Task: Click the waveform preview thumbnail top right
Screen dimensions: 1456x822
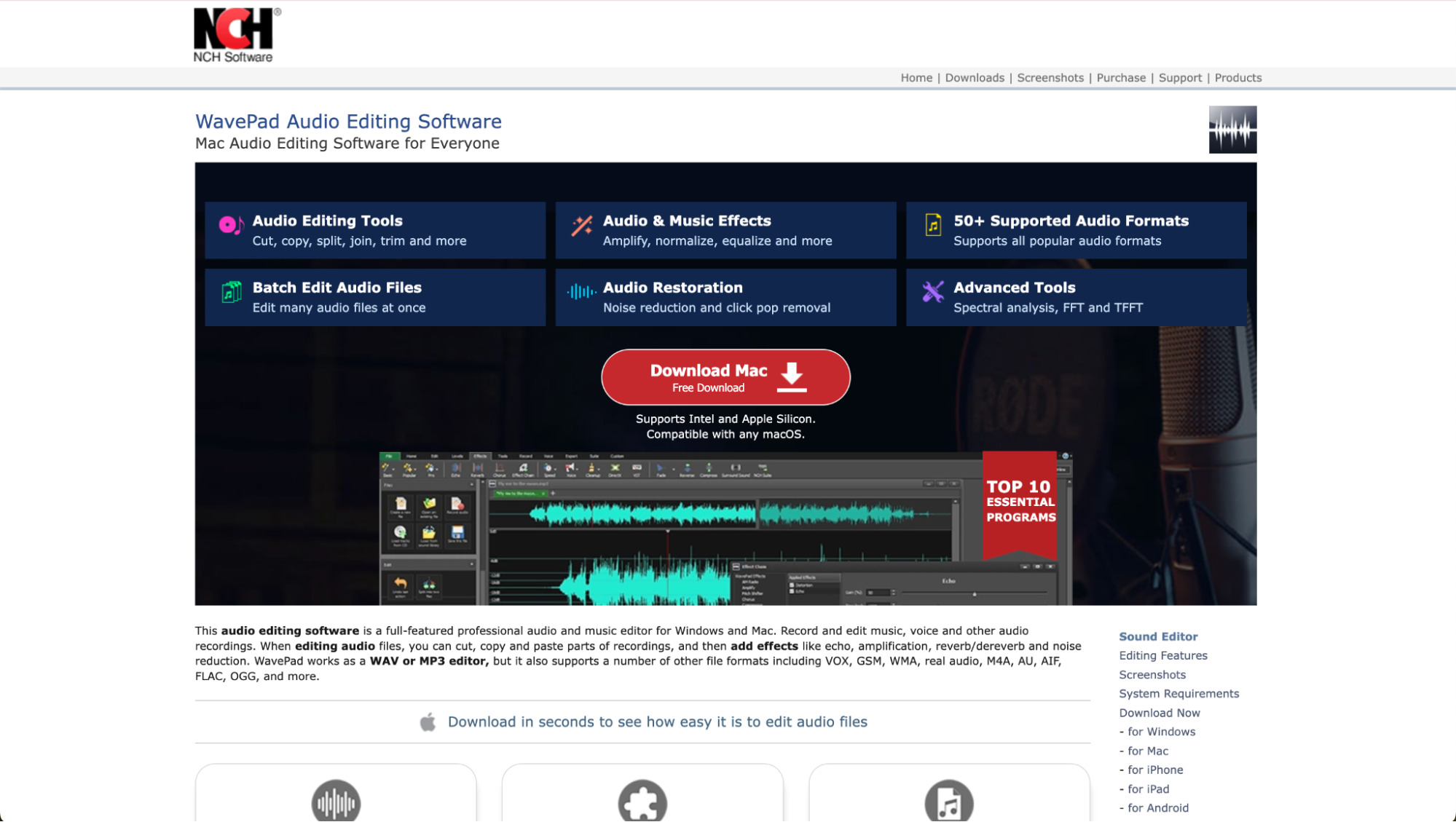Action: point(1232,129)
